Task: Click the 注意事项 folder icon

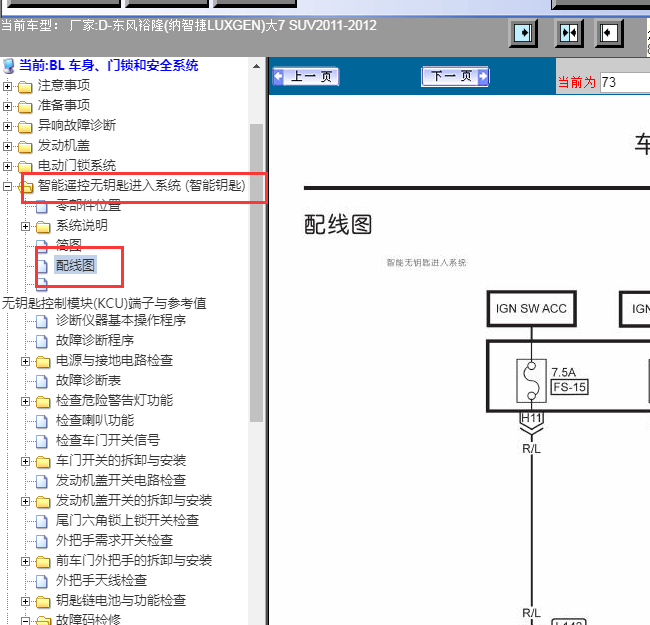Action: click(25, 87)
